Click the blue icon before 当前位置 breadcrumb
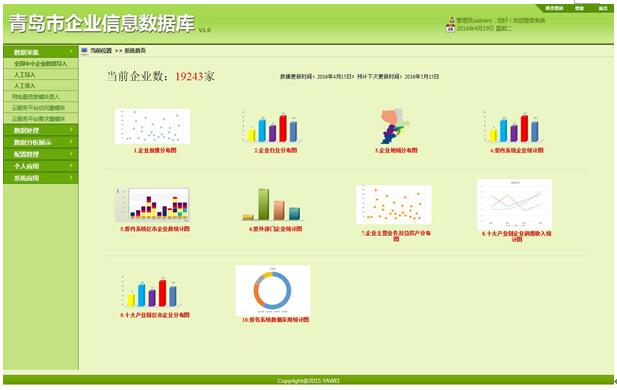The image size is (617, 390). pyautogui.click(x=84, y=50)
